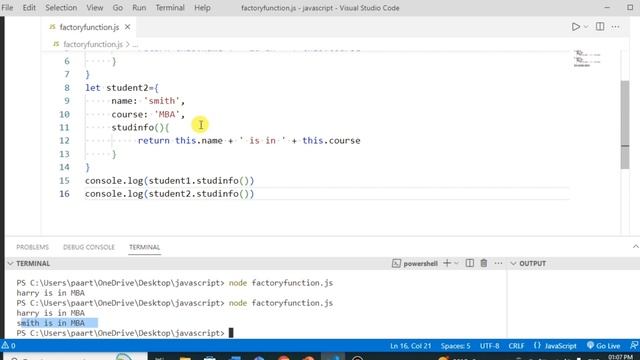
Task: Open the Selection menu
Action: click(61, 8)
